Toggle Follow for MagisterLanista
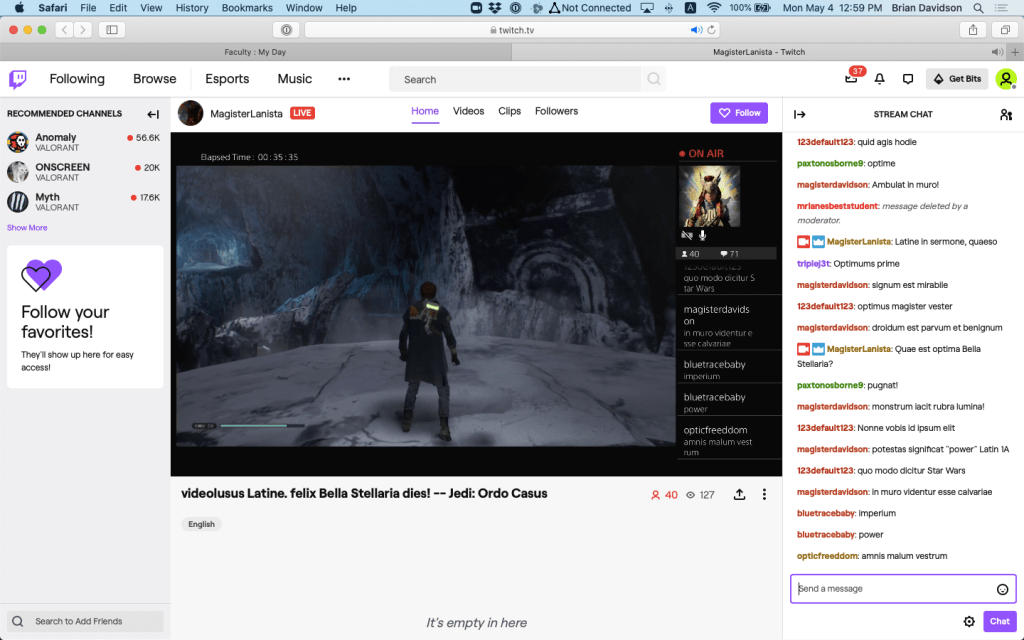The height and width of the screenshot is (640, 1024). [739, 113]
